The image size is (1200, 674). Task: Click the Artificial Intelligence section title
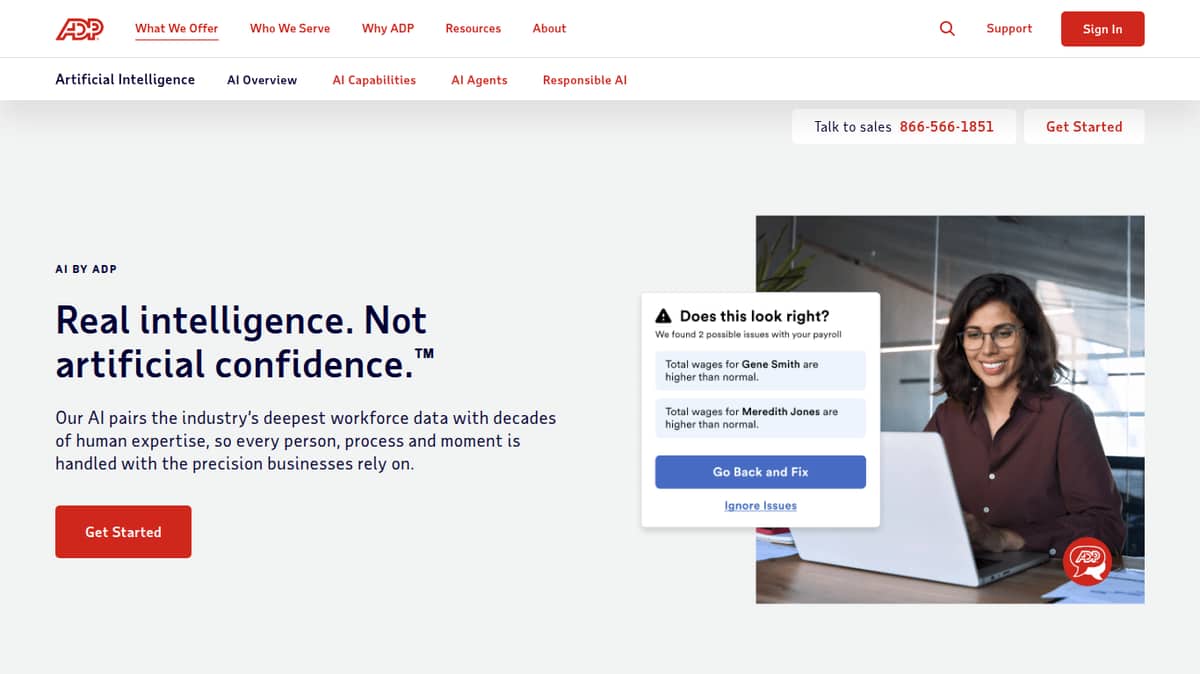click(125, 79)
